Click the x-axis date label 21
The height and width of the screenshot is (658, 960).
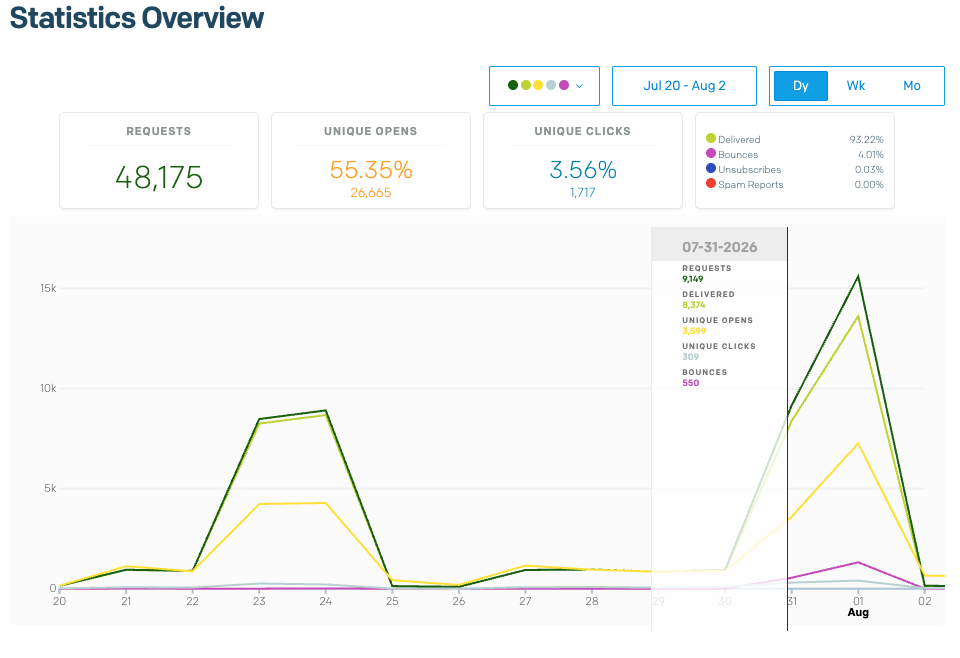(x=126, y=601)
